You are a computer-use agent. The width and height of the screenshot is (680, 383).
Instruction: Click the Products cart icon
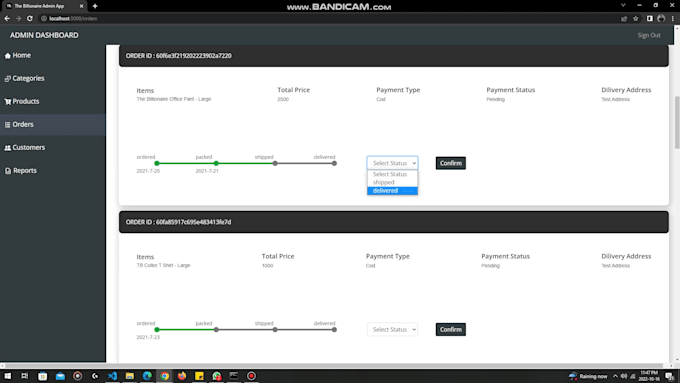tap(7, 101)
